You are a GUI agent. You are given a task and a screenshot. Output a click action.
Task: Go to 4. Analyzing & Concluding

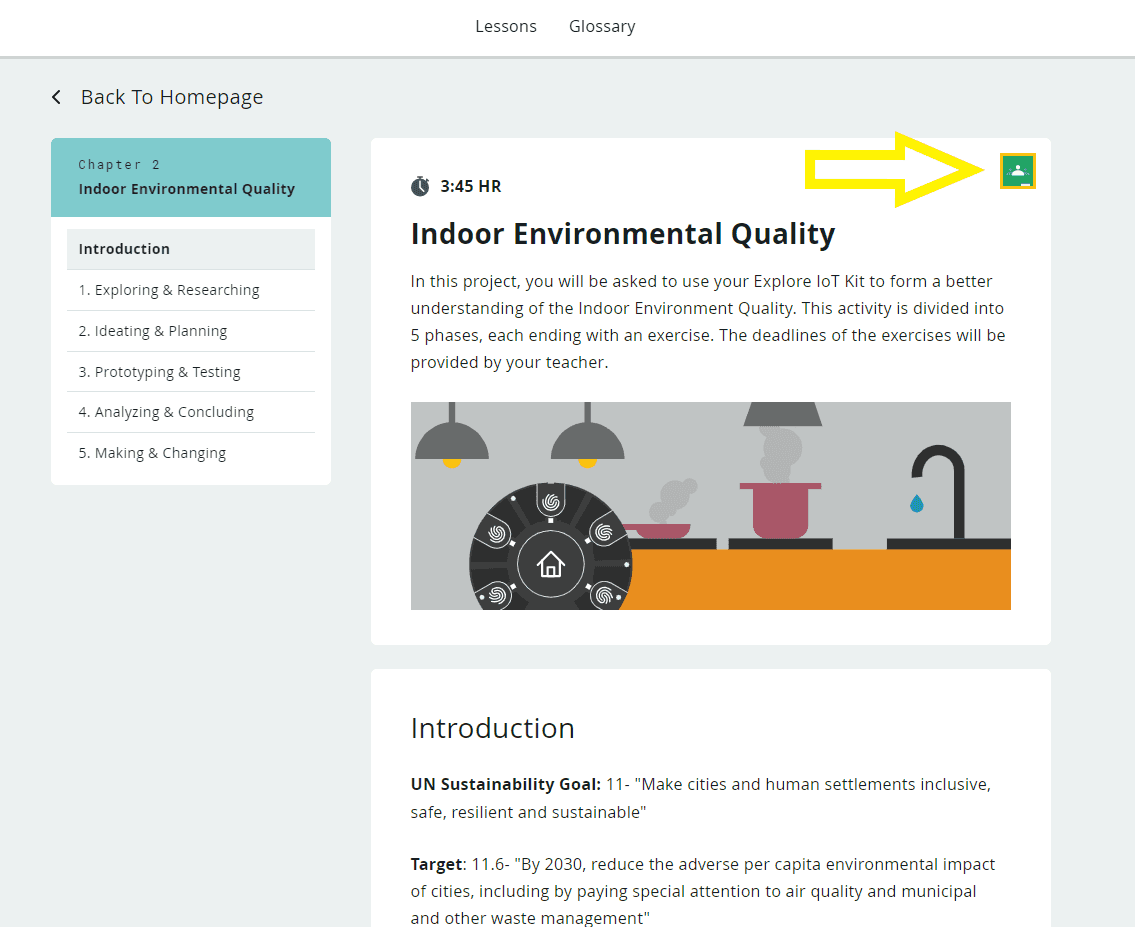166,412
